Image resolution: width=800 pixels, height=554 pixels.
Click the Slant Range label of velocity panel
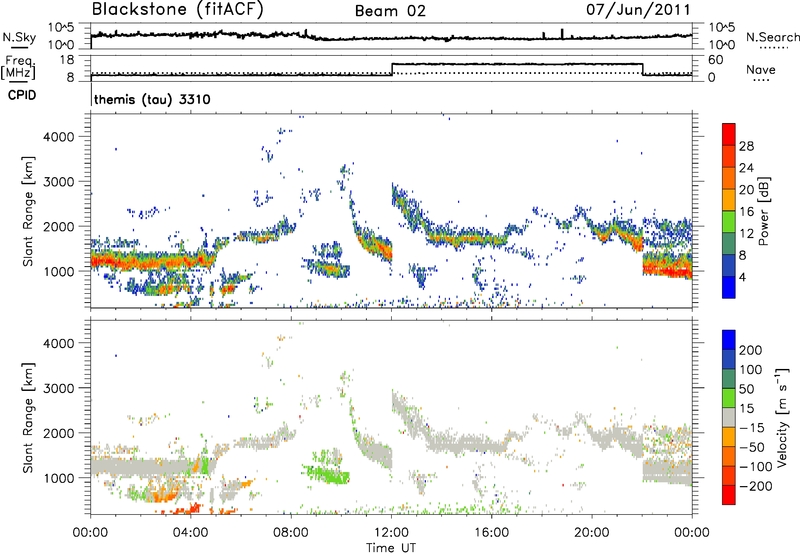(x=28, y=417)
